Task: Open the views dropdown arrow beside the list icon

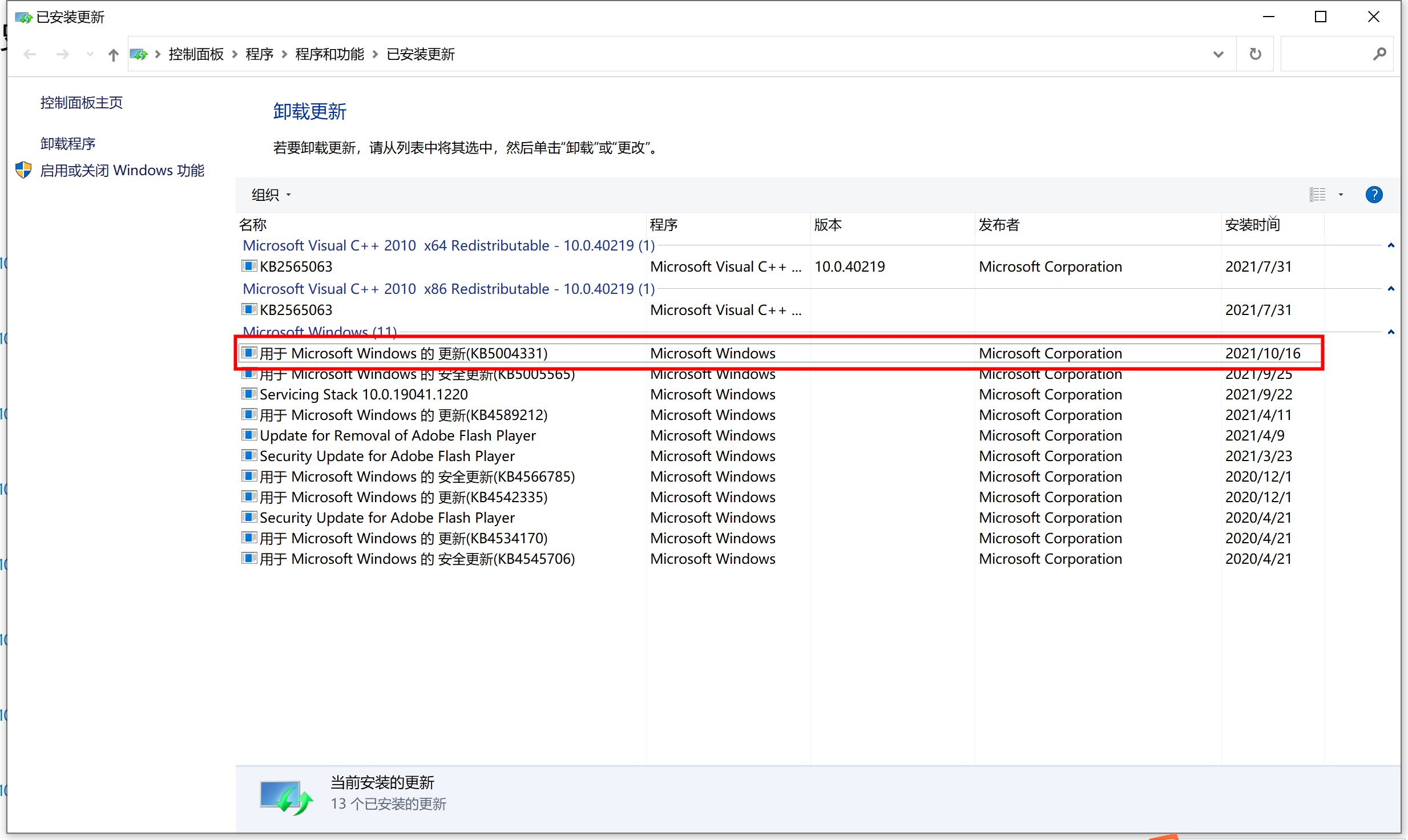Action: point(1340,195)
